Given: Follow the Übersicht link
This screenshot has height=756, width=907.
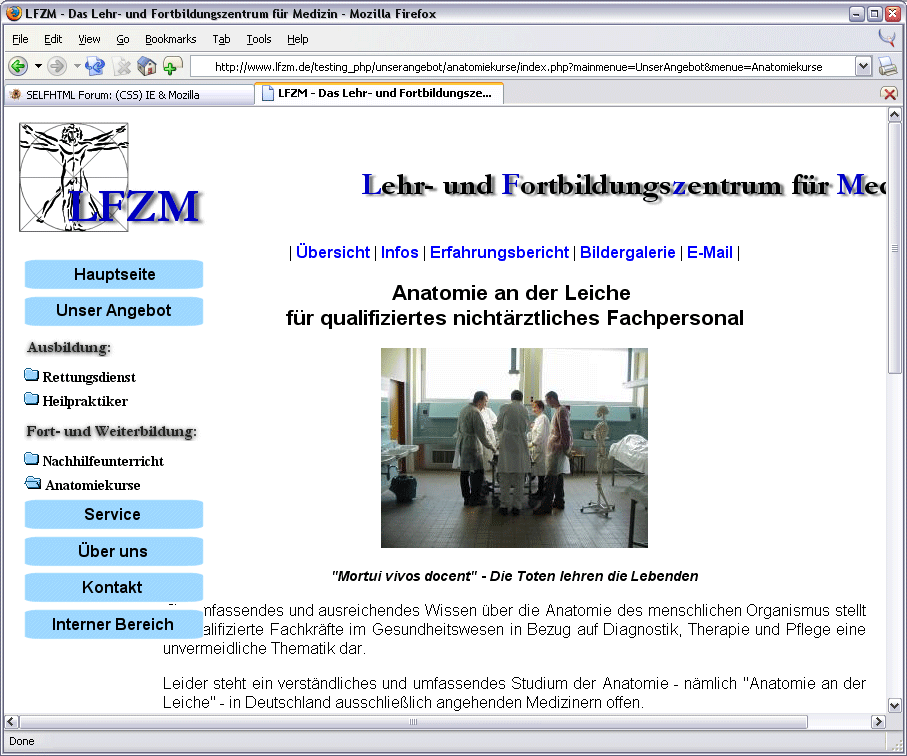Looking at the screenshot, I should (333, 252).
